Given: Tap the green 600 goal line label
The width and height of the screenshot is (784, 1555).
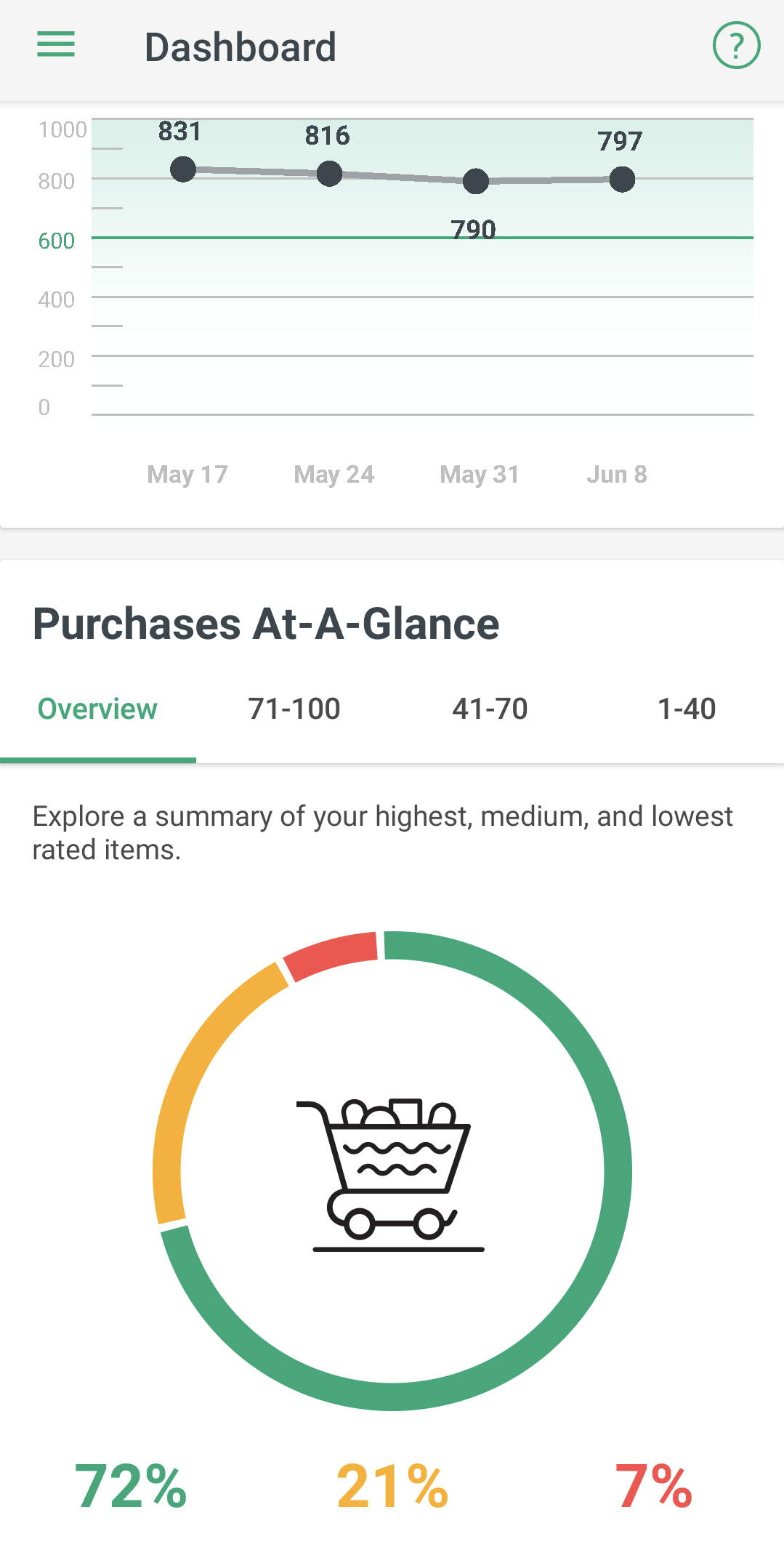Looking at the screenshot, I should click(x=56, y=241).
